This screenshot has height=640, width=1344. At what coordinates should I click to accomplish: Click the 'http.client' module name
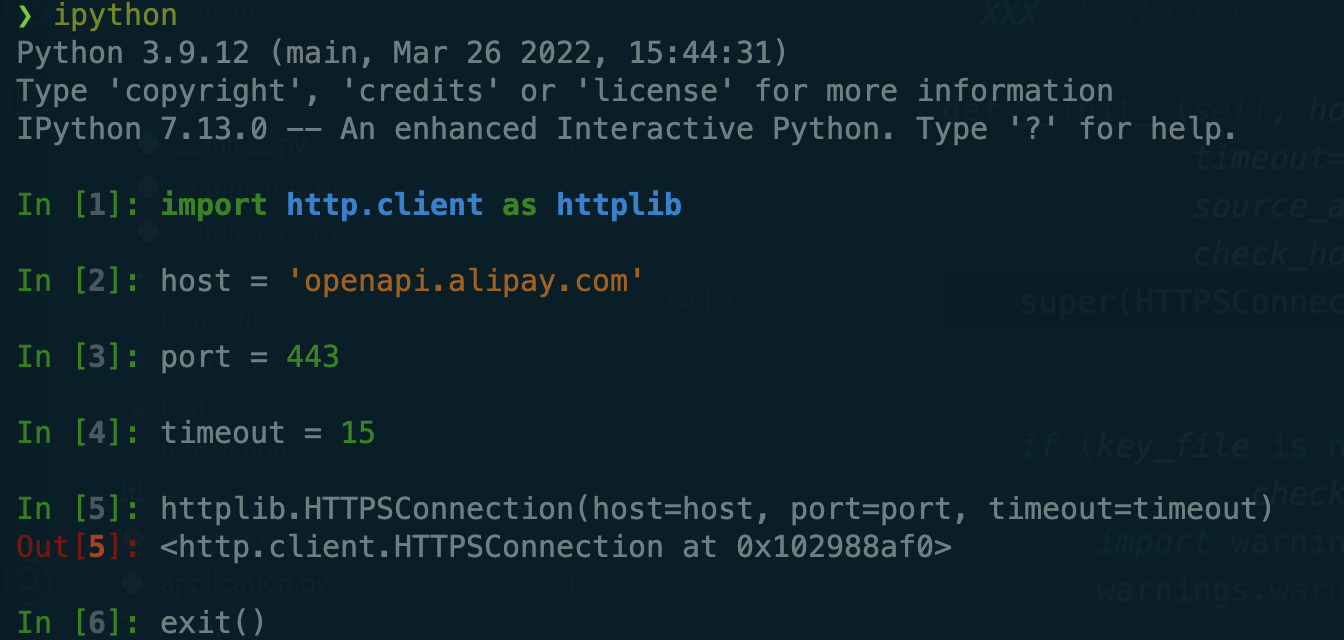(385, 205)
